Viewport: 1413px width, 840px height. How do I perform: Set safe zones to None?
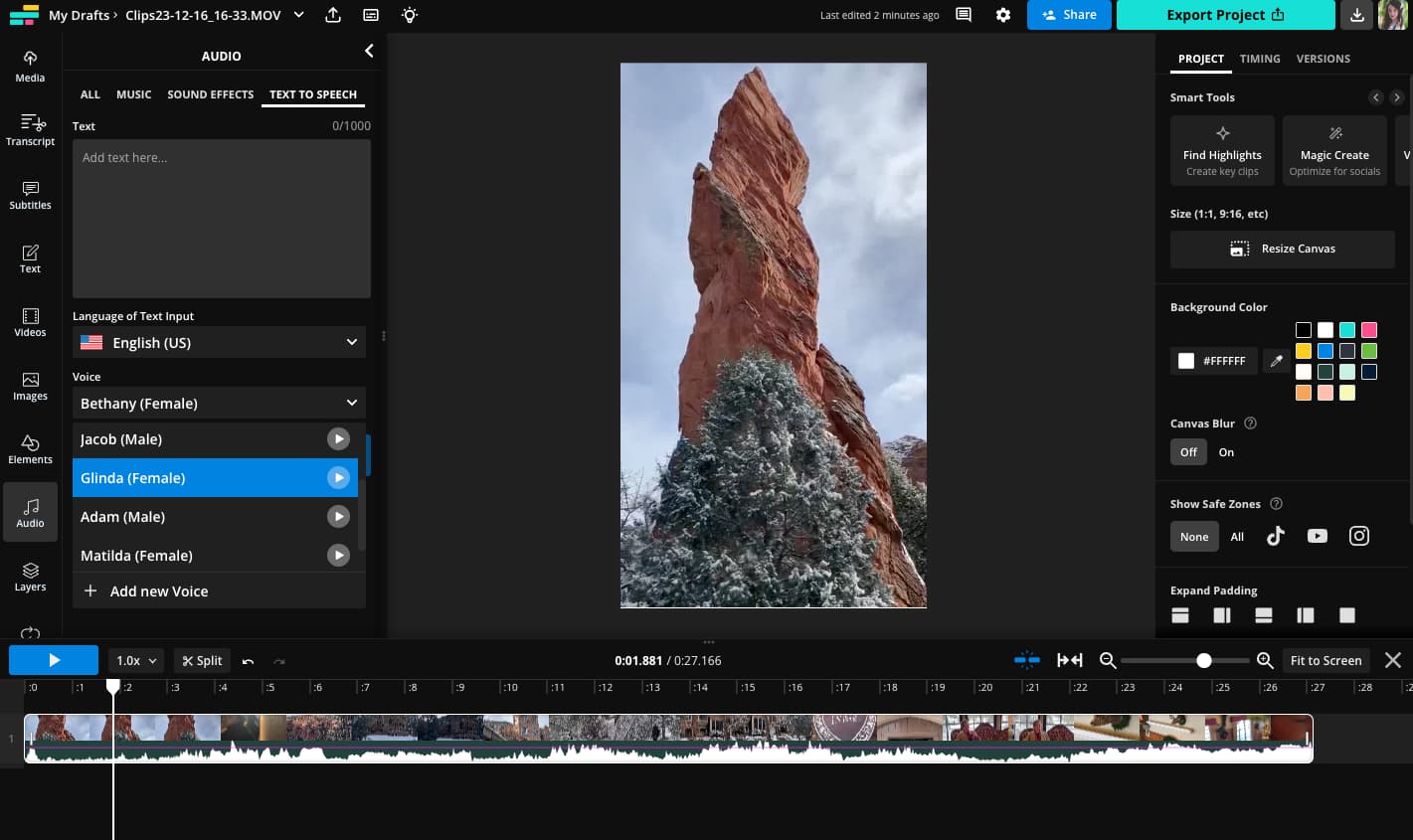(x=1194, y=536)
